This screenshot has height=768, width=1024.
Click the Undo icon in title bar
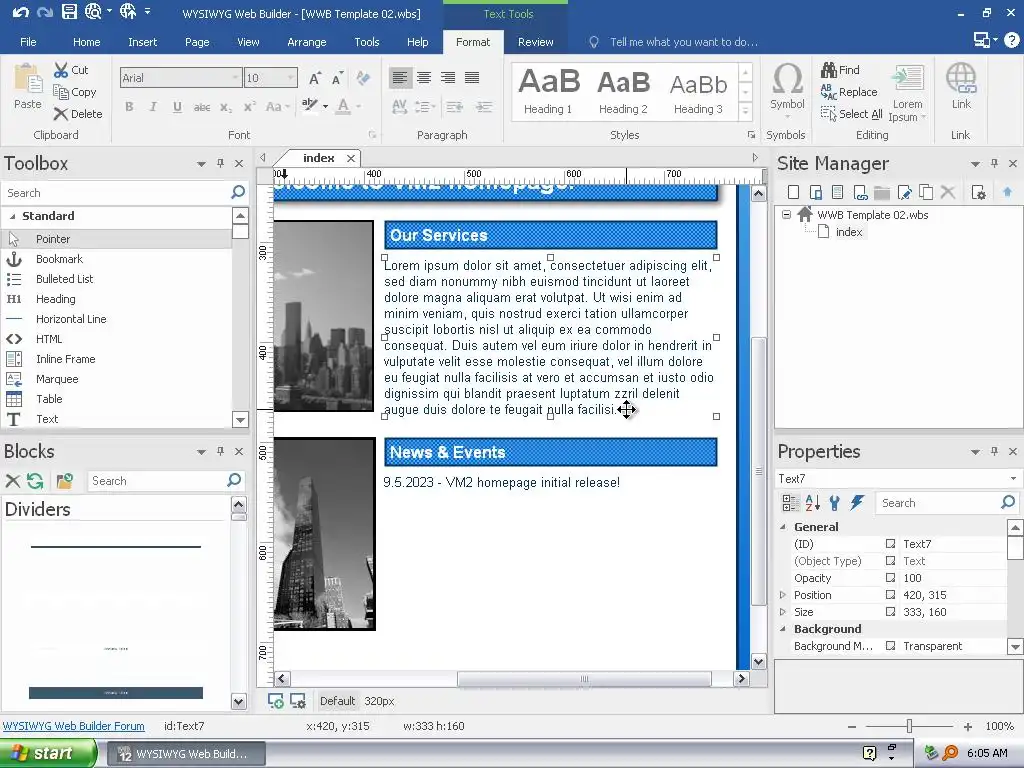click(20, 12)
